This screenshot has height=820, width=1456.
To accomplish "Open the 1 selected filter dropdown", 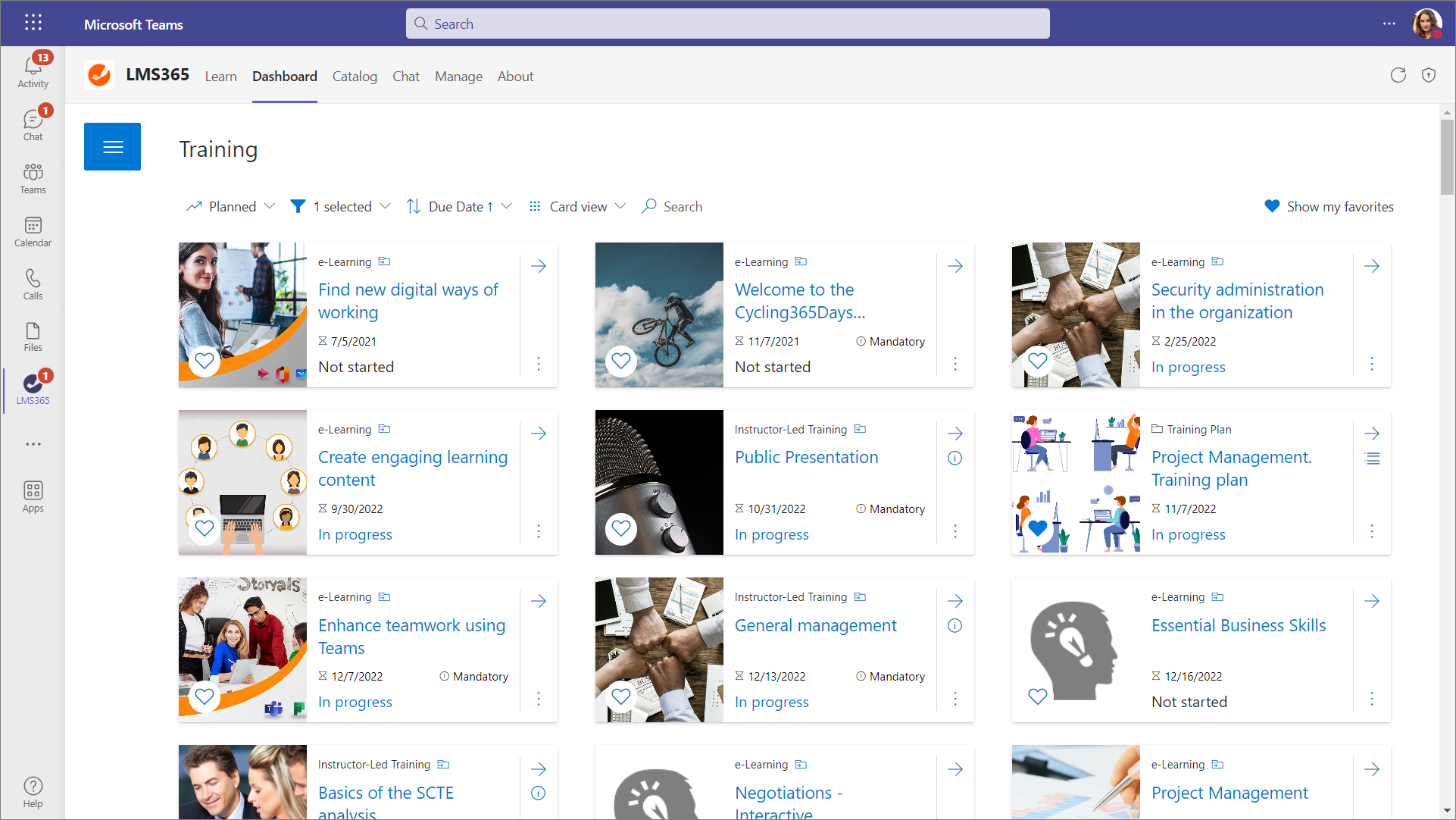I will tap(341, 206).
